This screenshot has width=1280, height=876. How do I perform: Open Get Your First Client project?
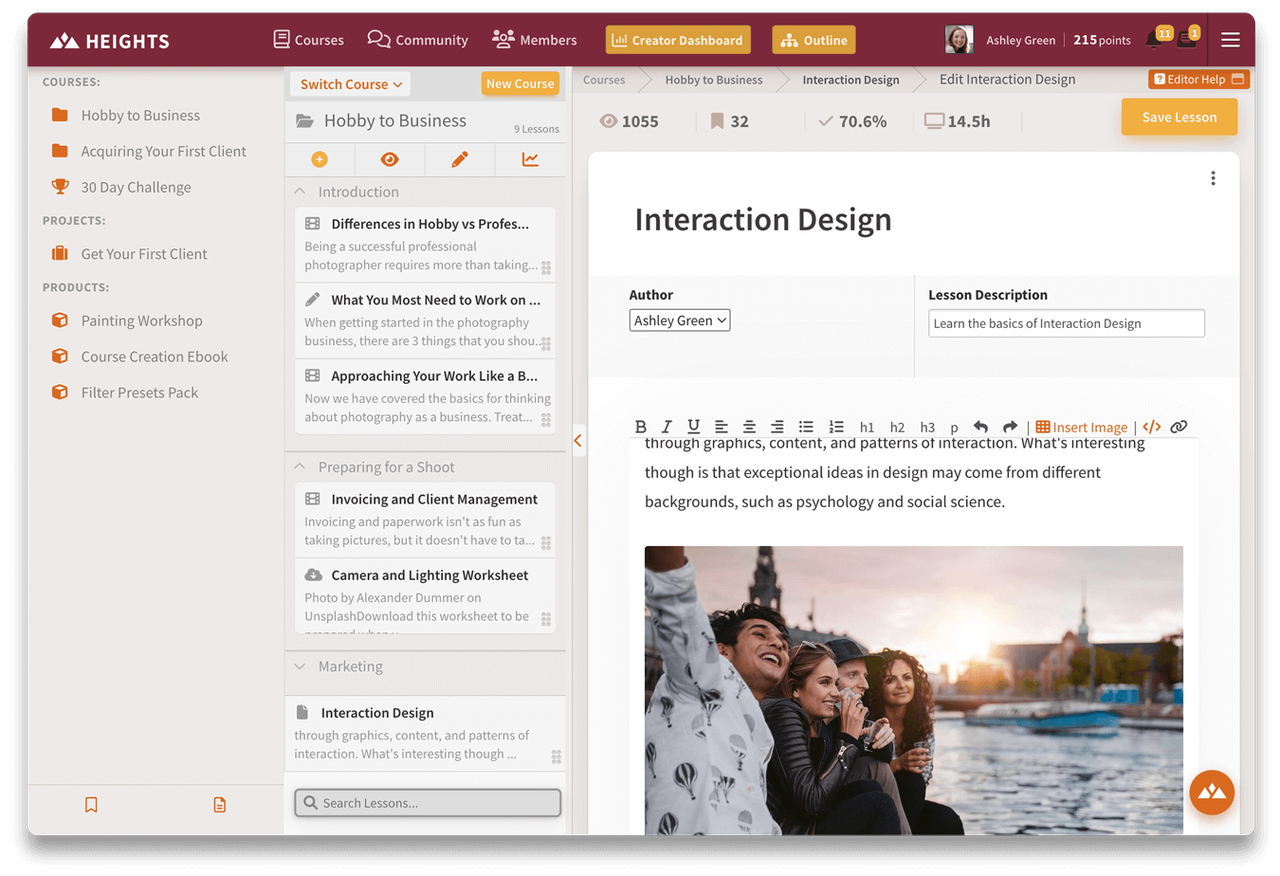click(x=144, y=254)
